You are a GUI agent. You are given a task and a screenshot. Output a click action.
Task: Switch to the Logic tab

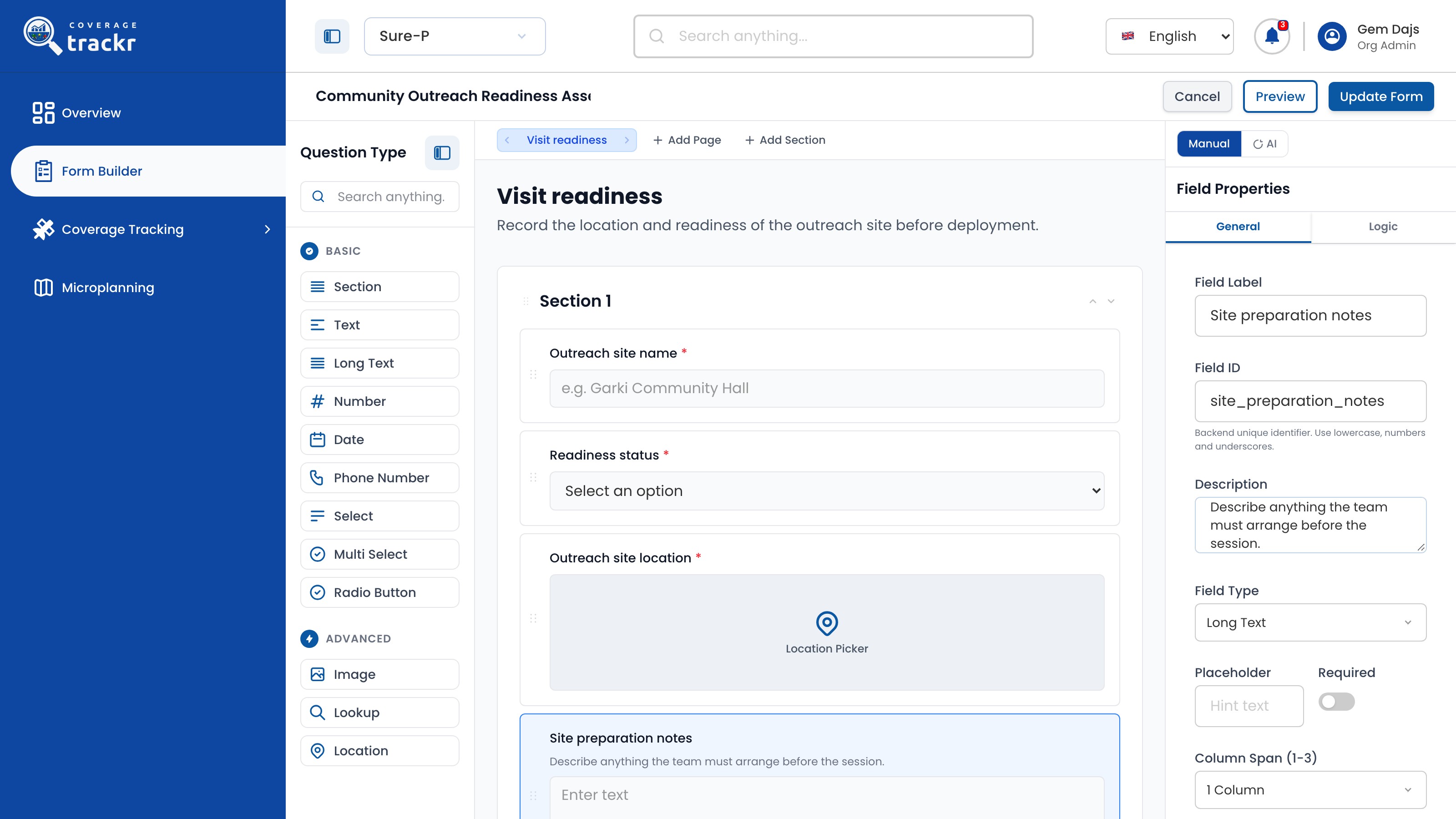1383,227
